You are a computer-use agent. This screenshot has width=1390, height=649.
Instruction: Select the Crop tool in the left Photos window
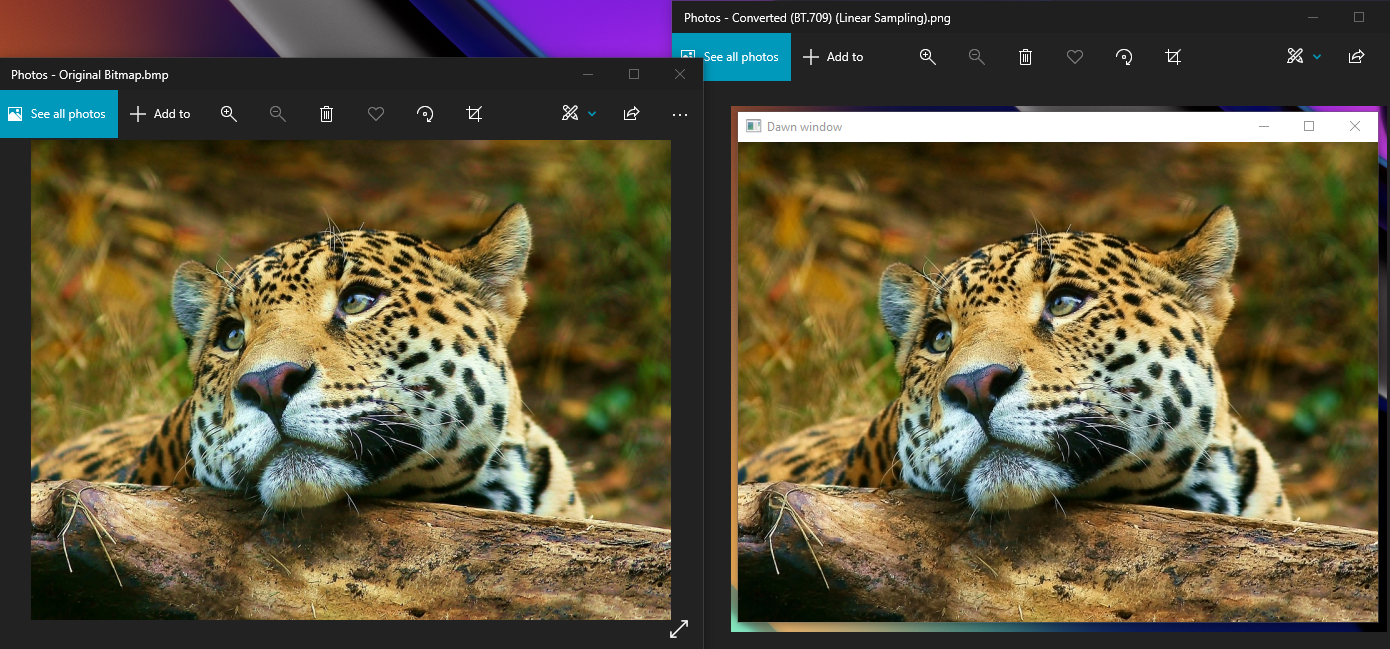point(474,114)
